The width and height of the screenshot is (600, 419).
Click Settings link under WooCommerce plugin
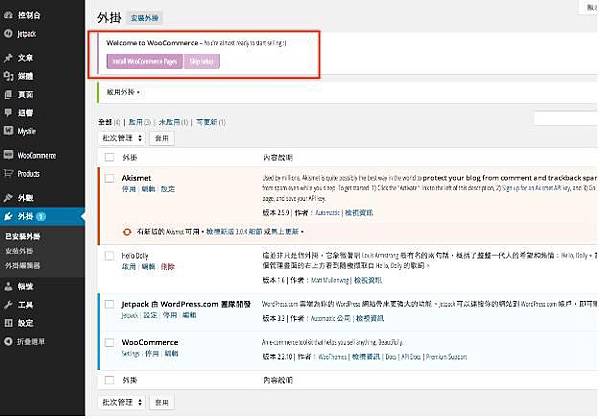pos(130,353)
